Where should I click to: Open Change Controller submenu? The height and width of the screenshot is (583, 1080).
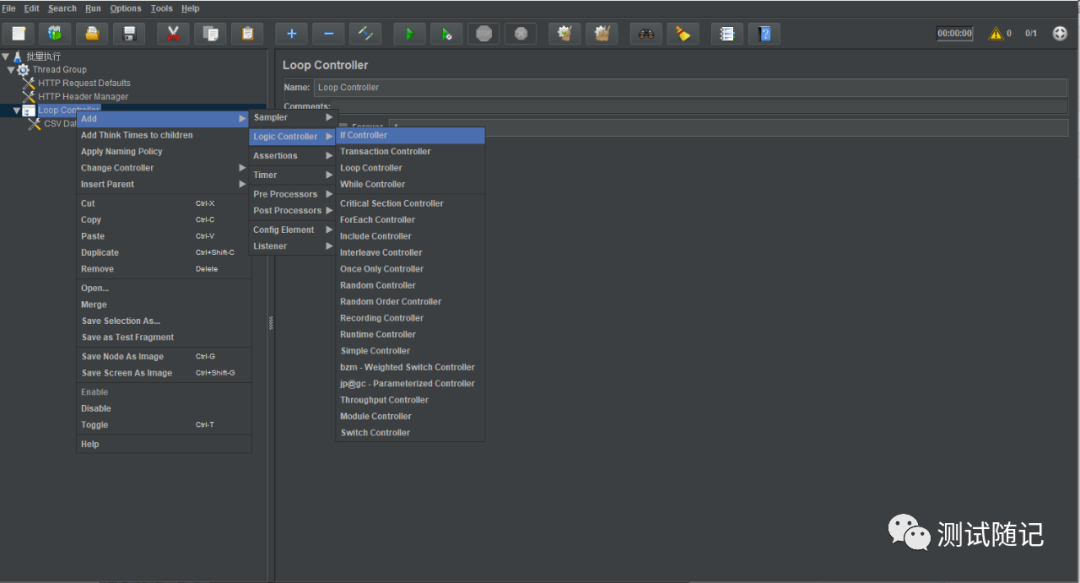(x=163, y=168)
